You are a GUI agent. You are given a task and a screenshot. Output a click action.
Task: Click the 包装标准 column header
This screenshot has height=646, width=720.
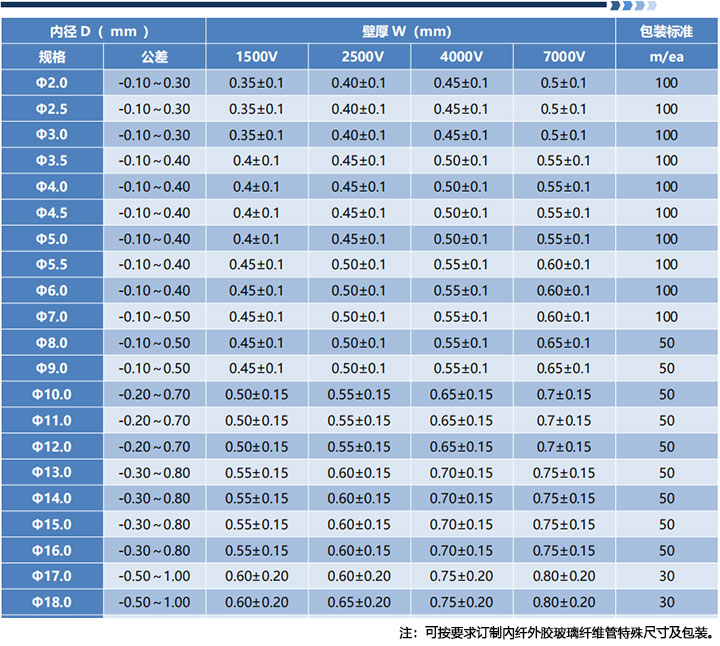point(666,31)
